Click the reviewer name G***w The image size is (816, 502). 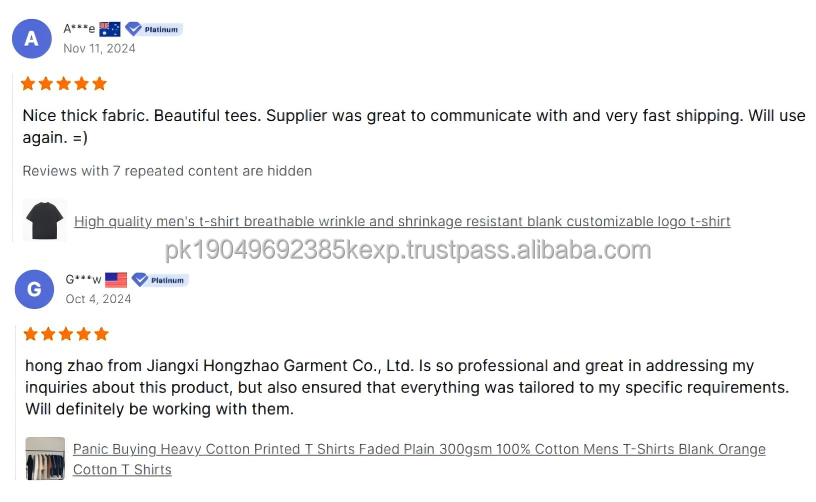tap(83, 279)
